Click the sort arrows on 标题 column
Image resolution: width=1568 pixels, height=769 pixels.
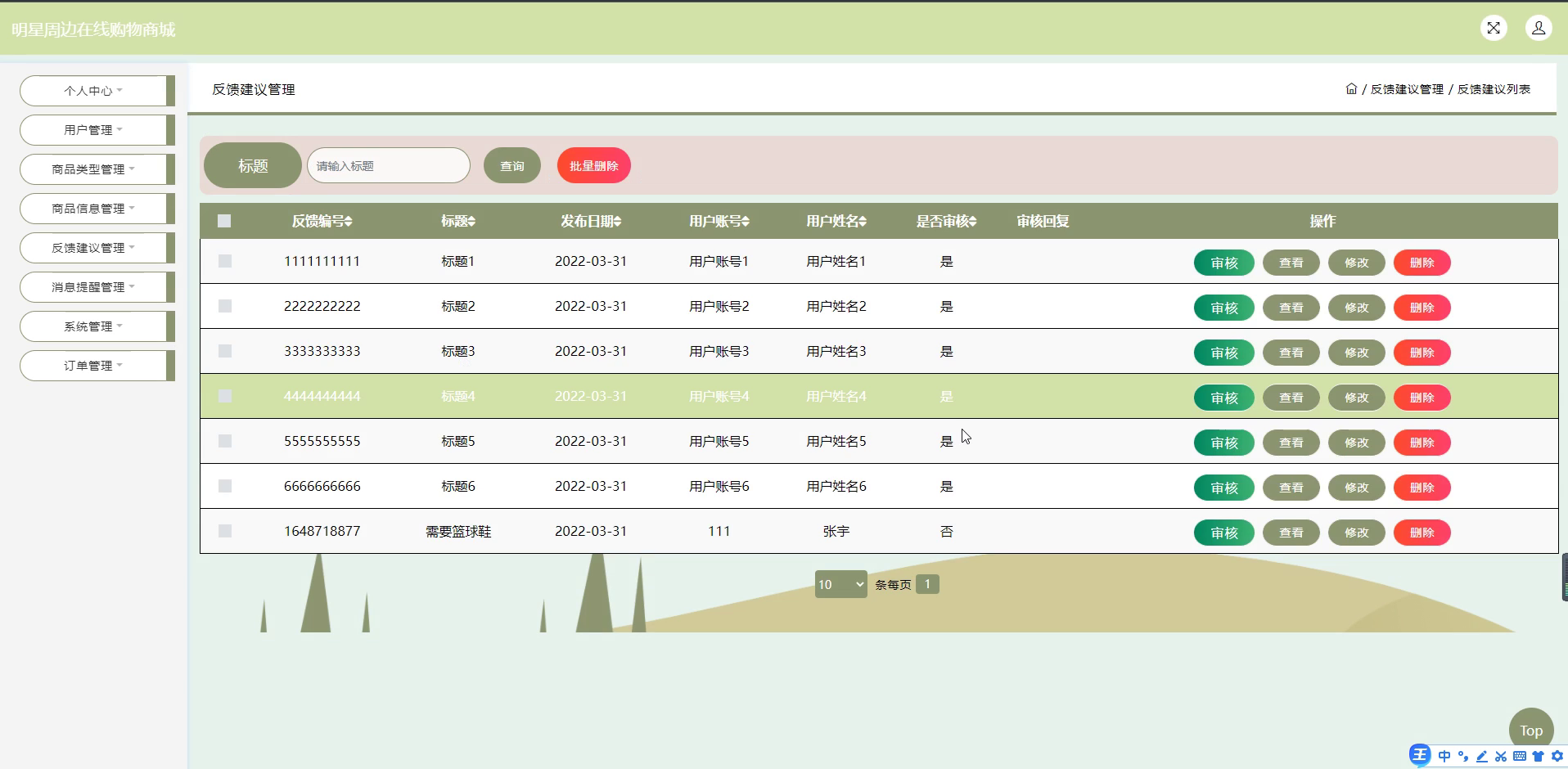[x=471, y=221]
